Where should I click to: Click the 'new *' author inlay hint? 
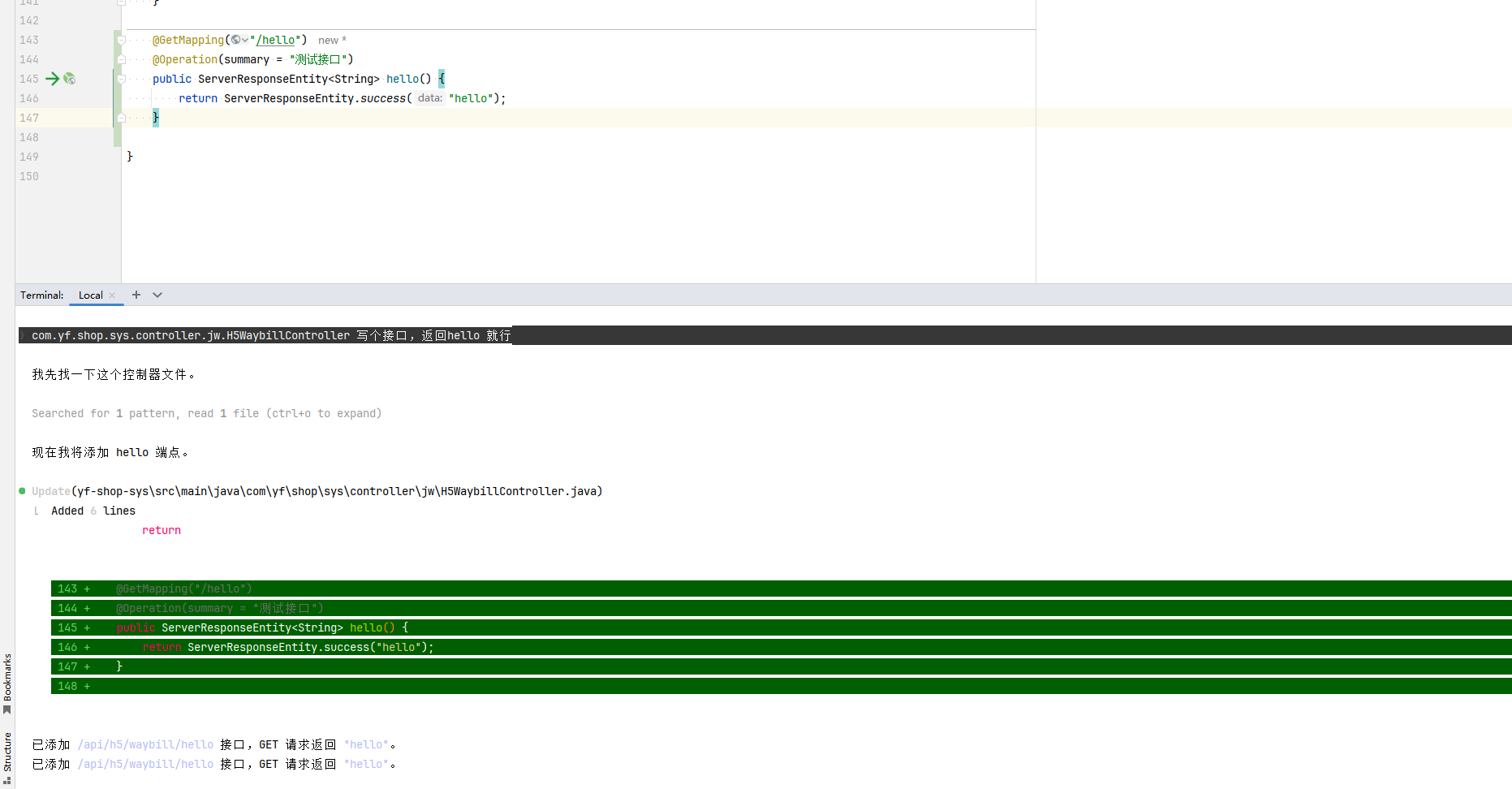pyautogui.click(x=332, y=40)
